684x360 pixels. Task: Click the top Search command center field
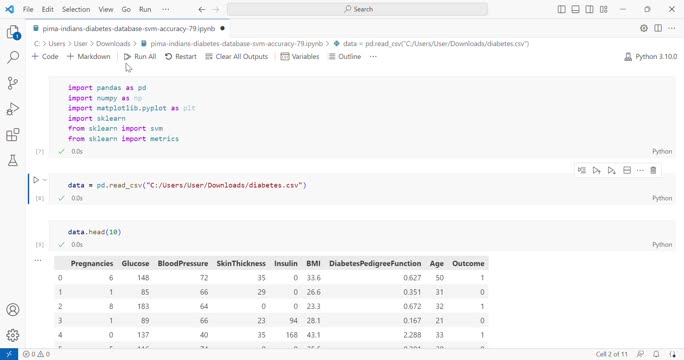click(x=357, y=9)
